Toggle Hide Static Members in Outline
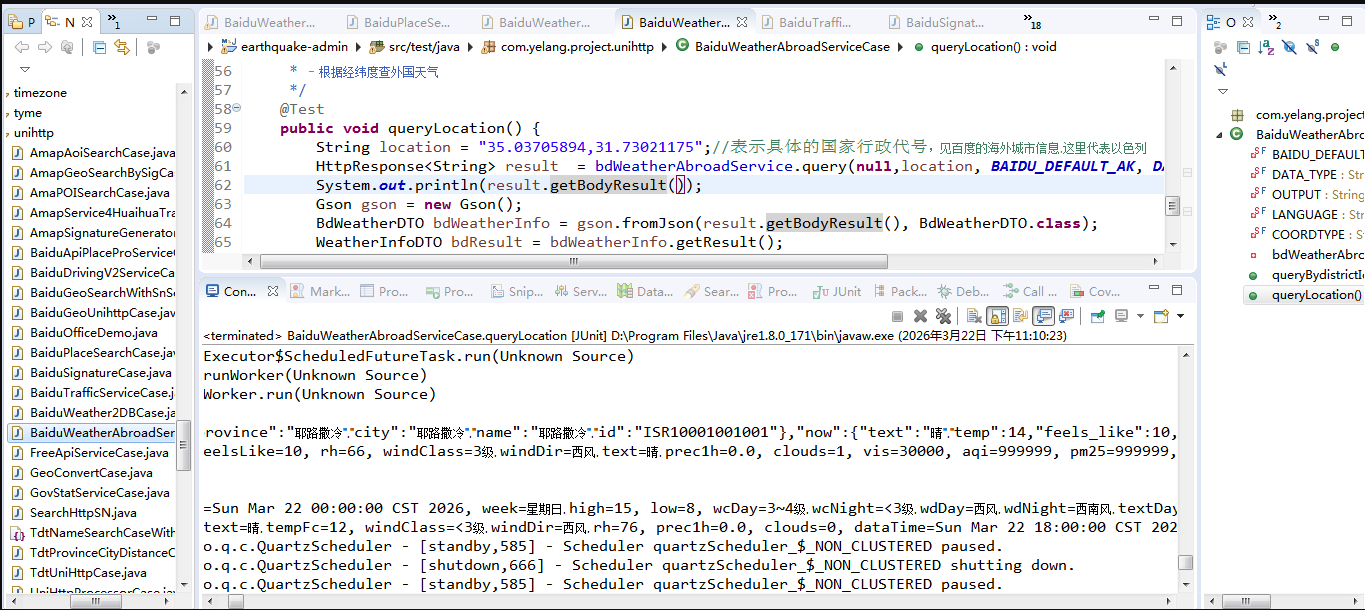 [1312, 47]
